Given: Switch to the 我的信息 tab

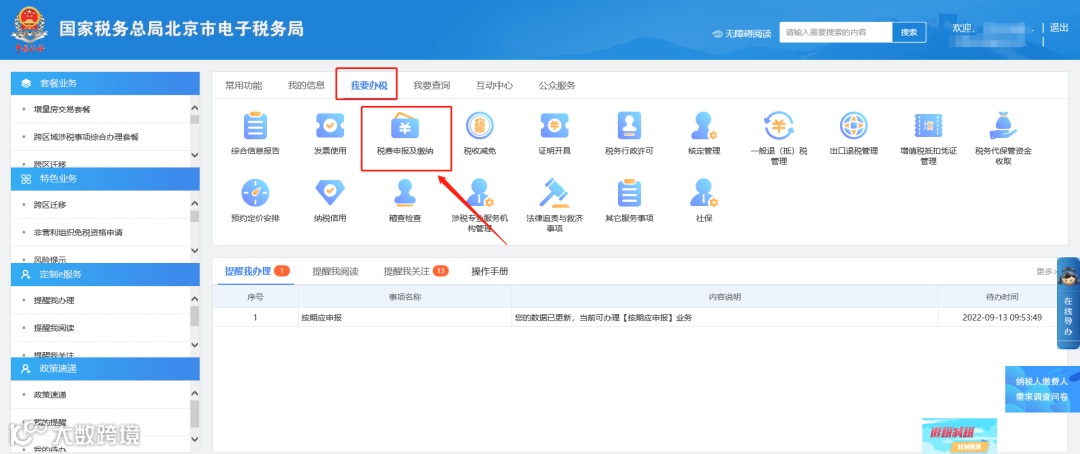Looking at the screenshot, I should coord(307,85).
